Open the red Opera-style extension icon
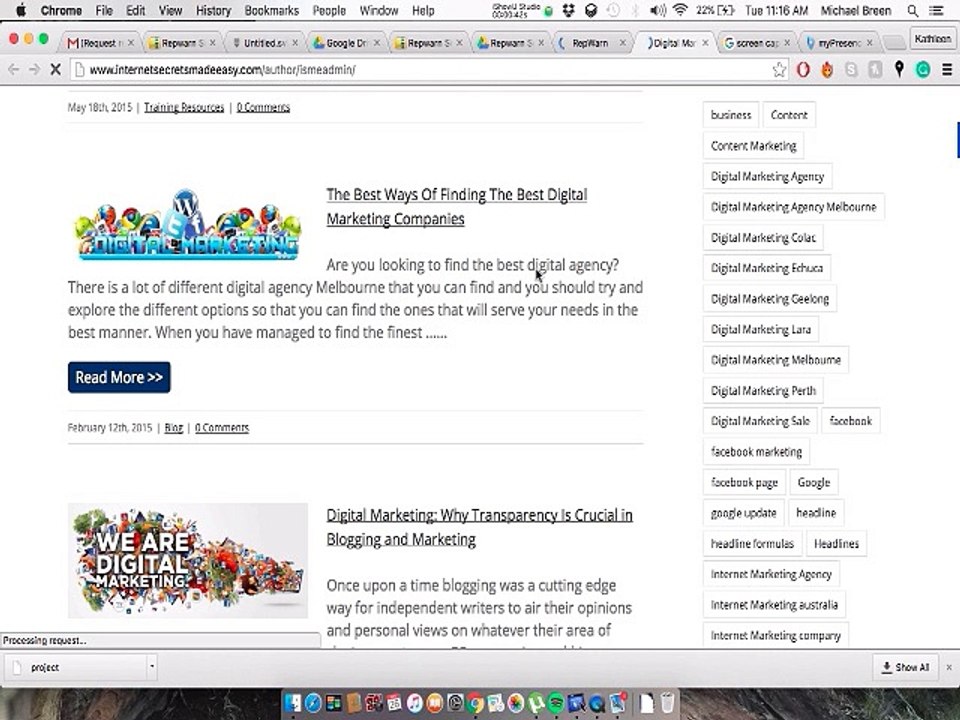The height and width of the screenshot is (720, 960). coord(803,70)
